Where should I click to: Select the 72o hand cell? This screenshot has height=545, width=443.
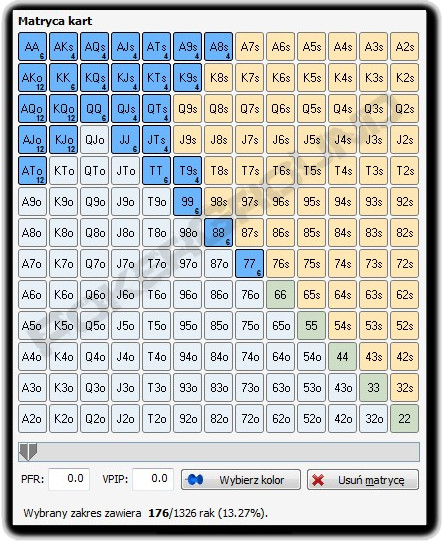click(249, 419)
